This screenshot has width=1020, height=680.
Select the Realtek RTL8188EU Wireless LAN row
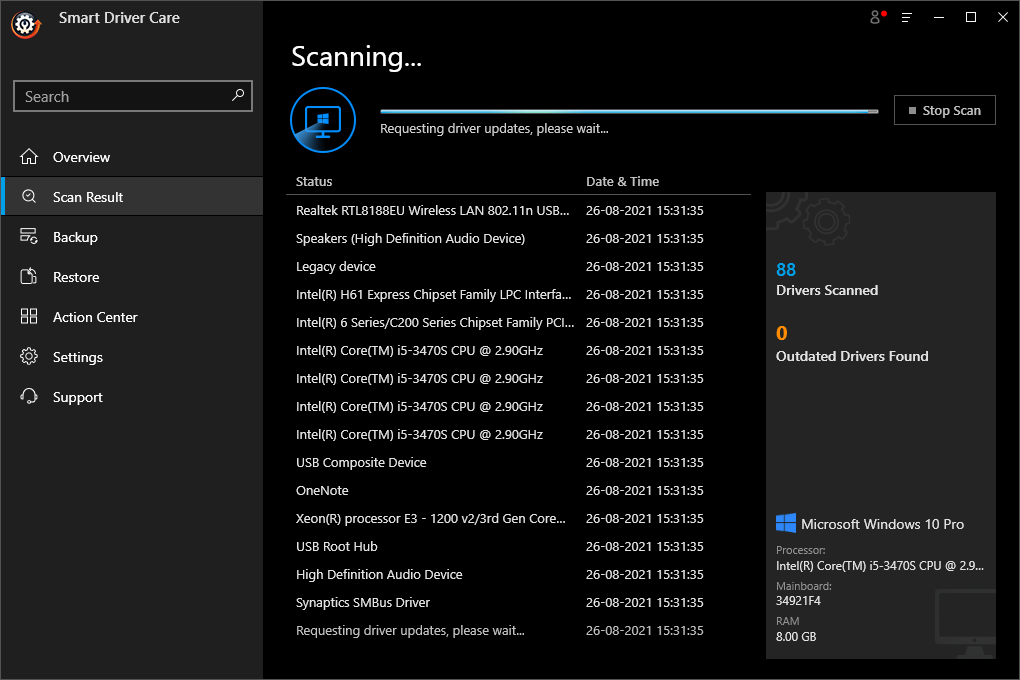pos(518,210)
